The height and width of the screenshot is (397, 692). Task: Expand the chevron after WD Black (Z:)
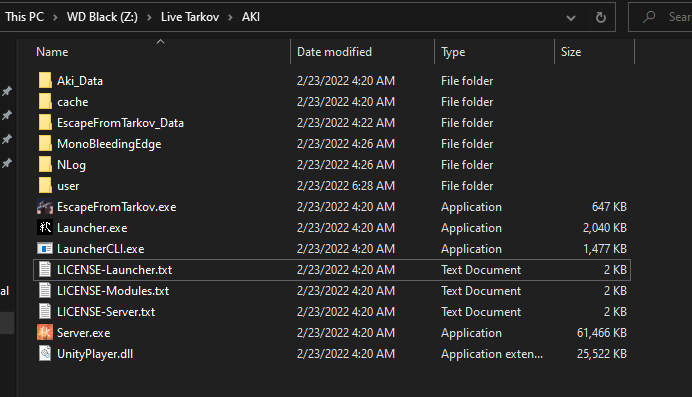[149, 18]
